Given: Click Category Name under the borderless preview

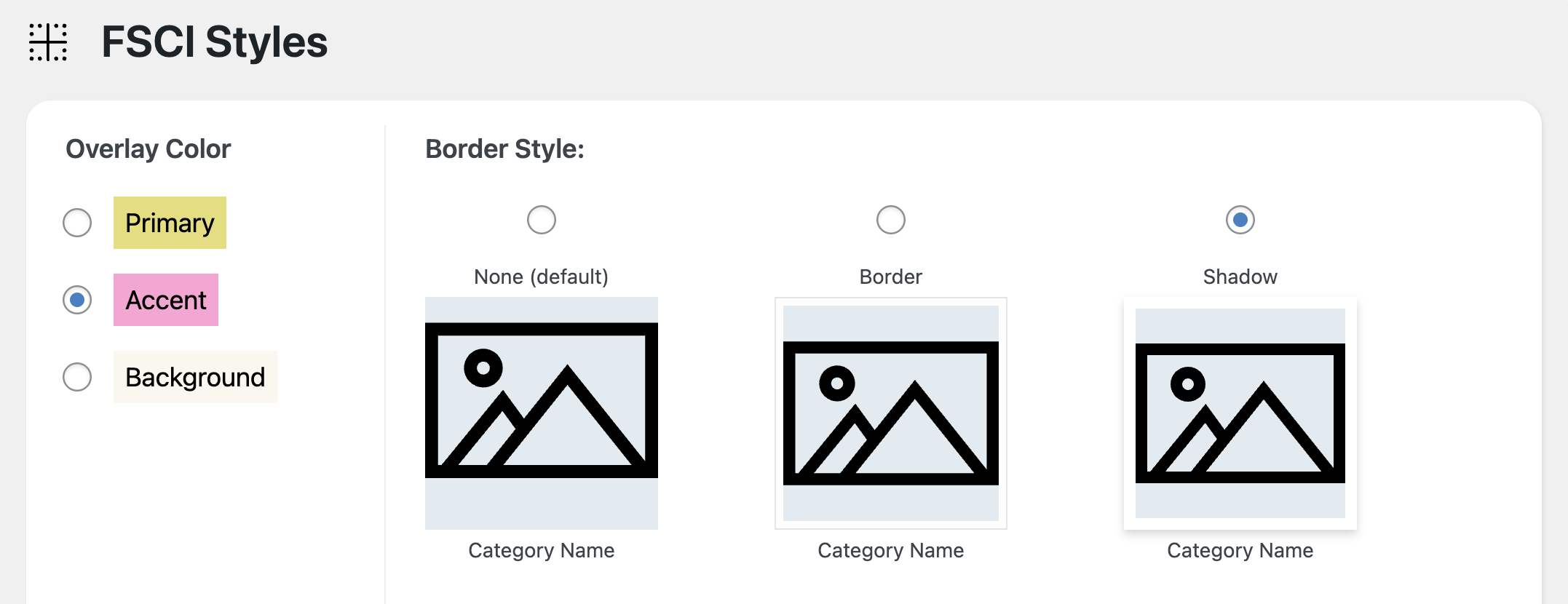Looking at the screenshot, I should pyautogui.click(x=542, y=550).
